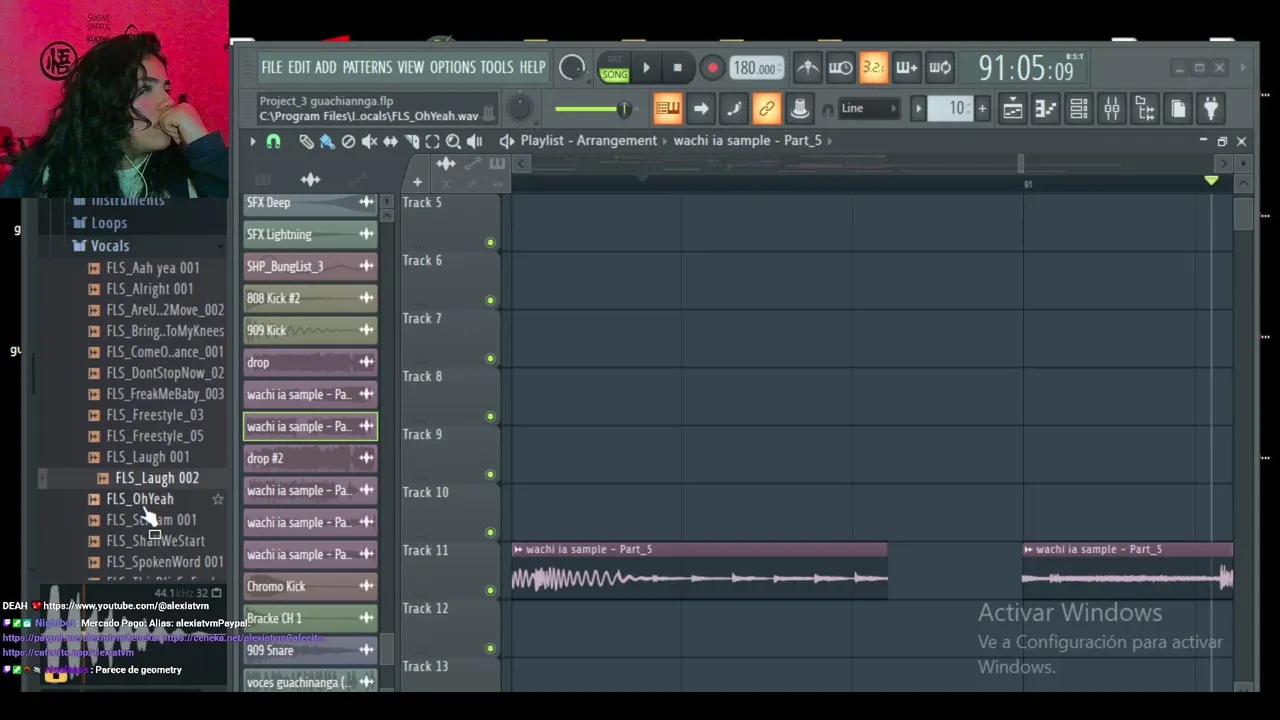Toggle the orange chain-link icon
This screenshot has height=720, width=1280.
pos(767,108)
